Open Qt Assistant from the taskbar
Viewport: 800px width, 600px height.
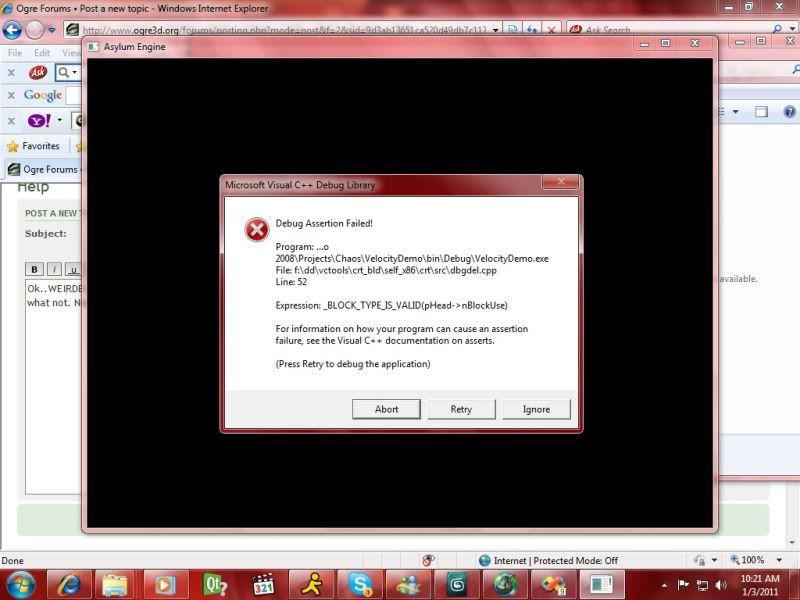click(214, 585)
